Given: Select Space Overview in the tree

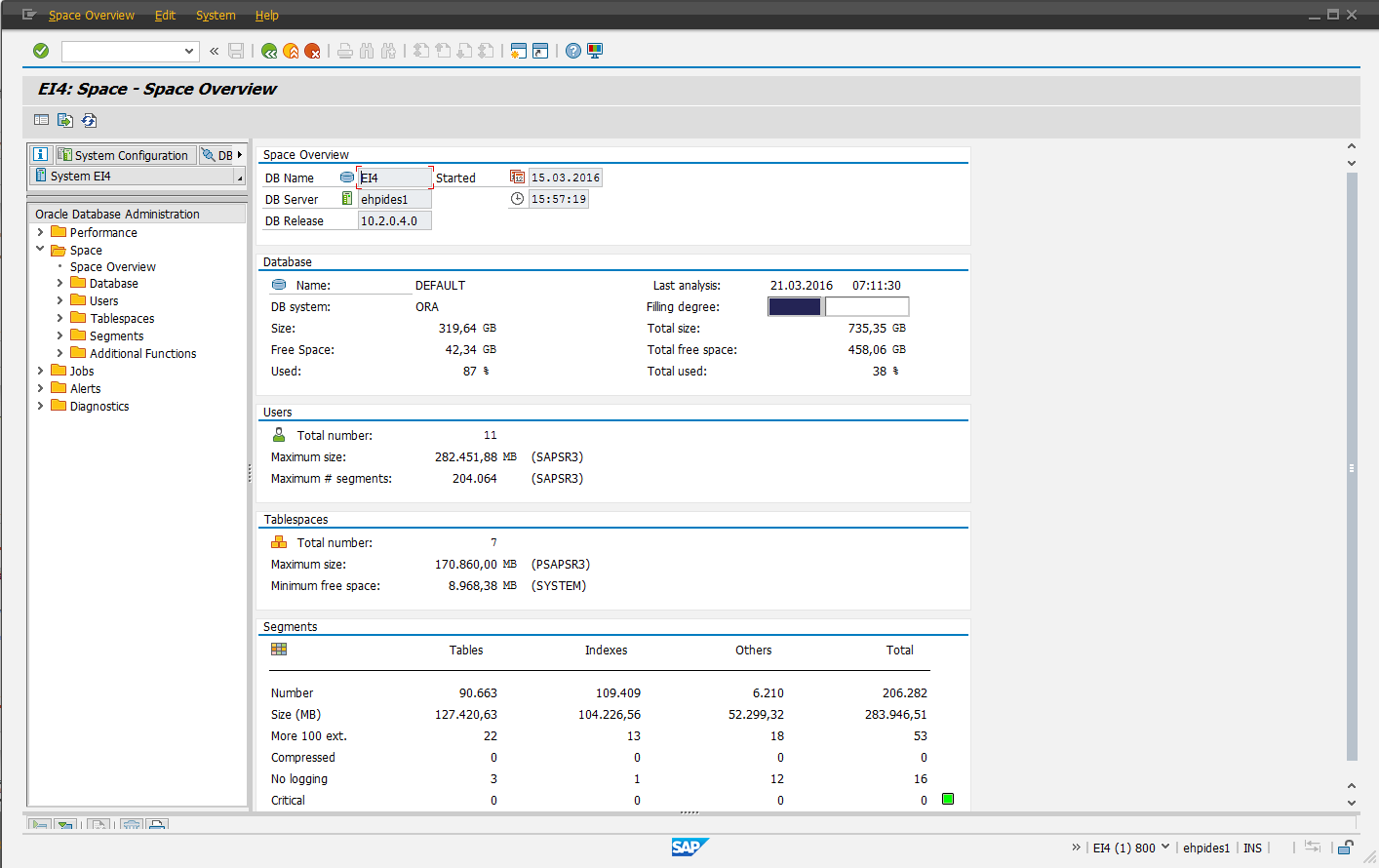Looking at the screenshot, I should click(113, 266).
